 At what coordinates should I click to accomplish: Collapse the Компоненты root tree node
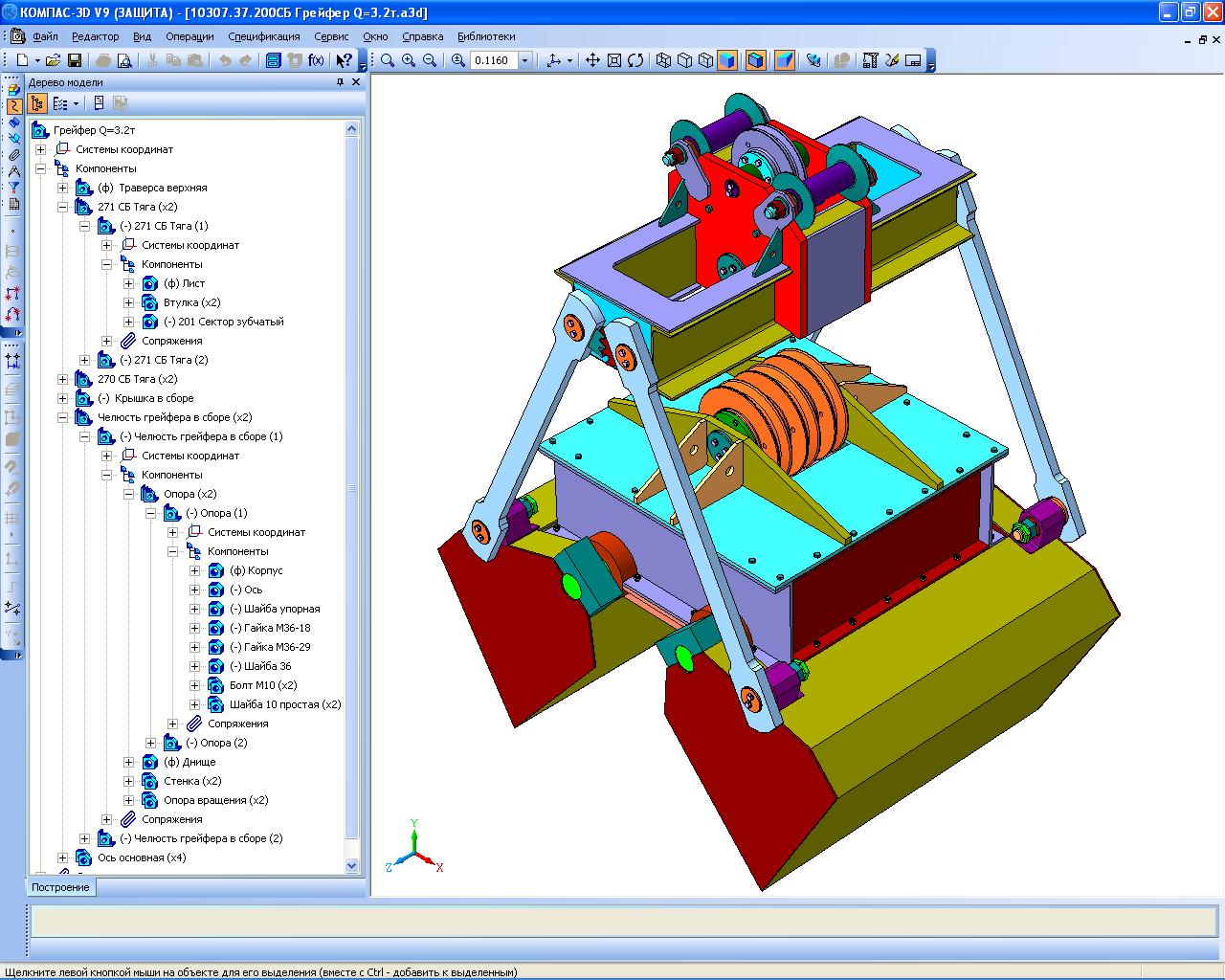click(x=40, y=168)
